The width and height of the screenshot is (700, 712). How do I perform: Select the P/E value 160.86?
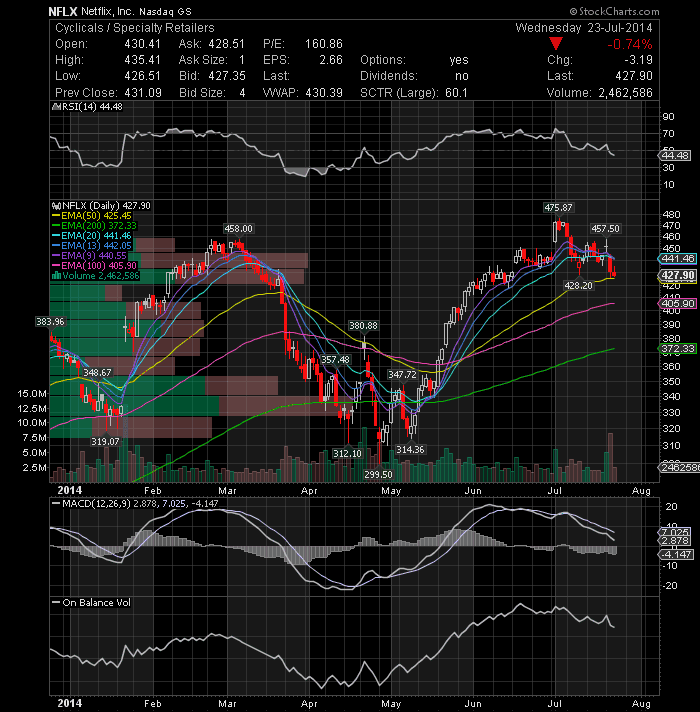pos(324,44)
